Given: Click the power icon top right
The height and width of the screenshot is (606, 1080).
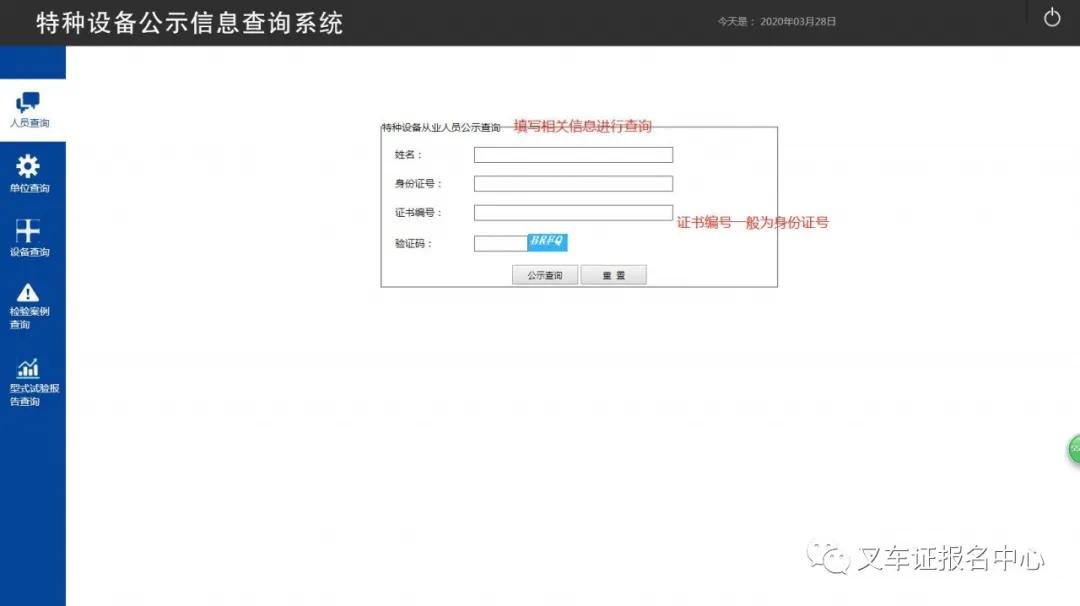Looking at the screenshot, I should (1051, 16).
